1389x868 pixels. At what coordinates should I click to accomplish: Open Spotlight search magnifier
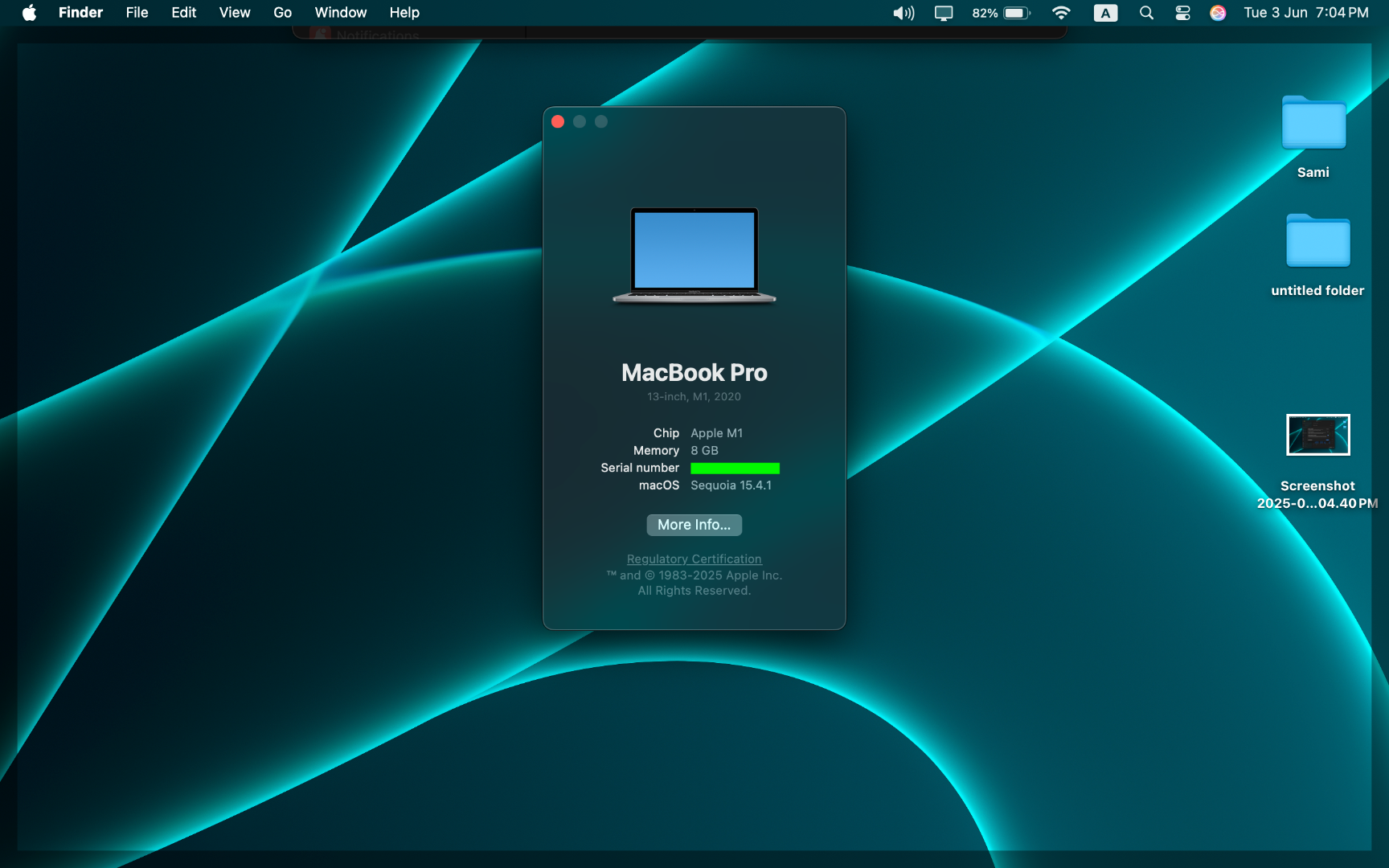tap(1146, 13)
